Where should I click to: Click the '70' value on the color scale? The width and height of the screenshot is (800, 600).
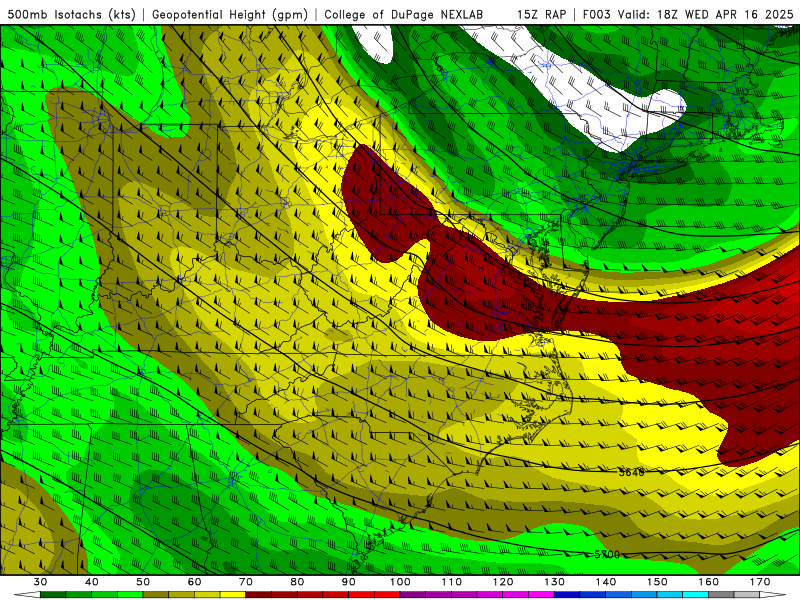click(x=246, y=582)
